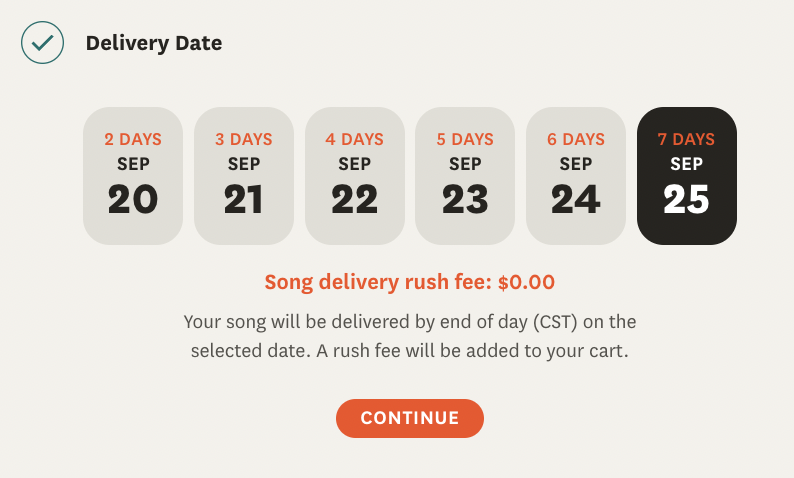The image size is (794, 478).
Task: Click the large number 21
Action: point(244,200)
